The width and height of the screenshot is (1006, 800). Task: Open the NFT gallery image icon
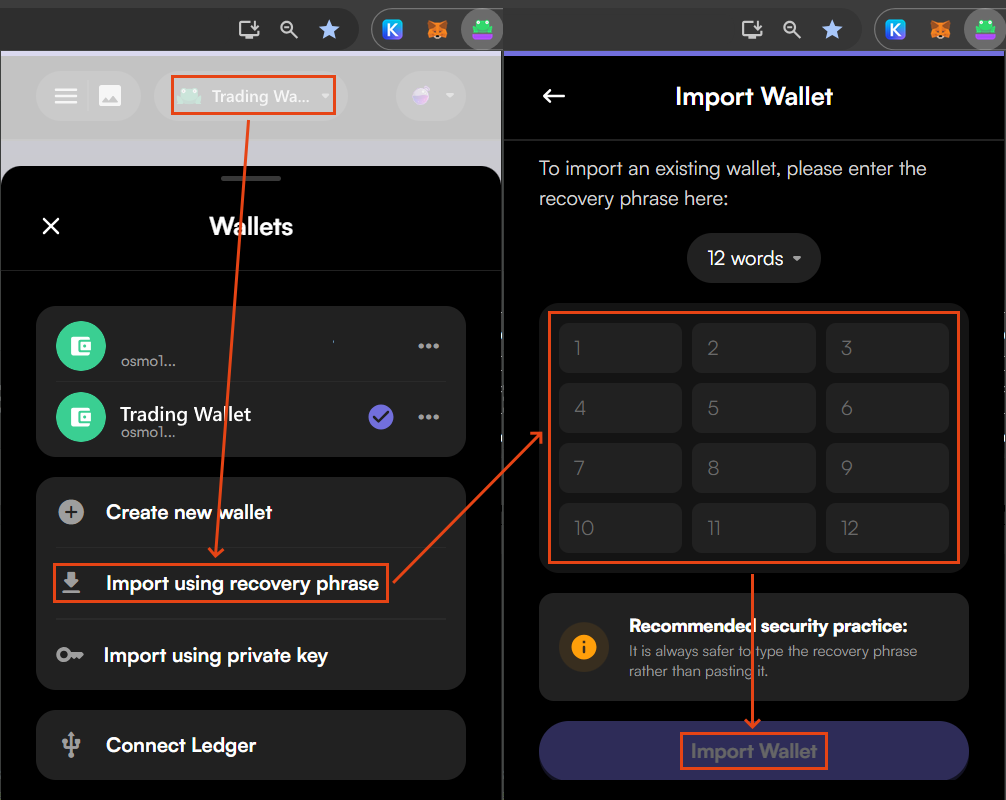click(x=110, y=96)
